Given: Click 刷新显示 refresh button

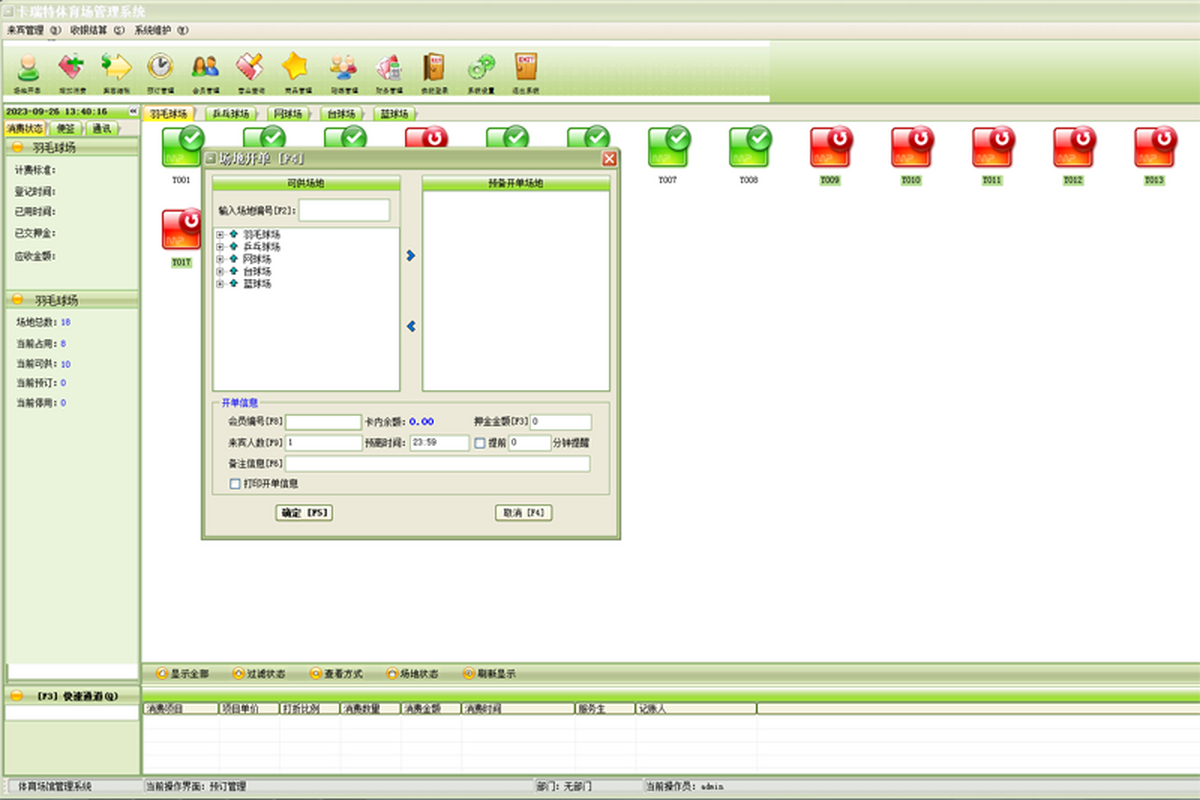Looking at the screenshot, I should tap(489, 674).
